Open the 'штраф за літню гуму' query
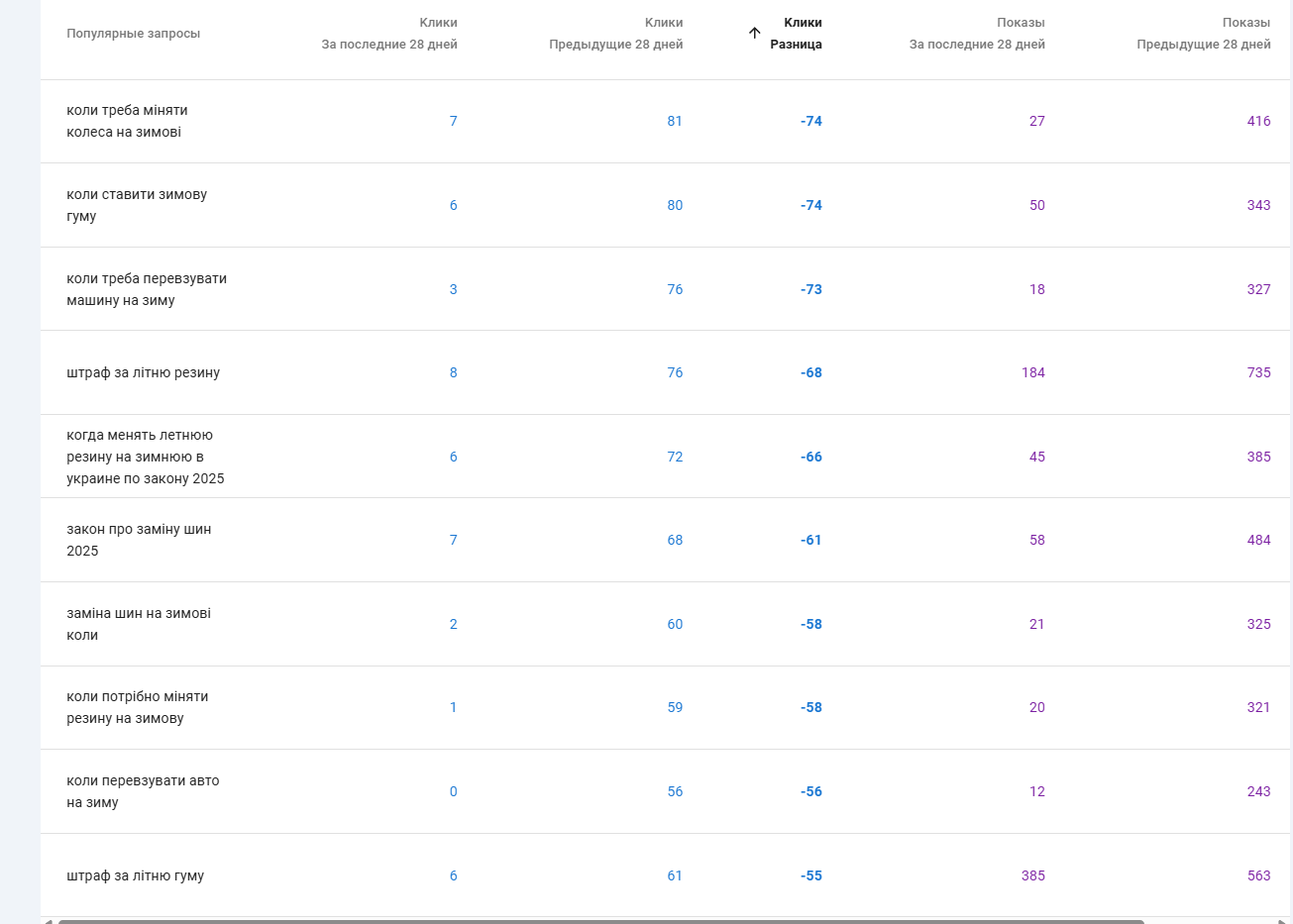The image size is (1293, 924). coord(136,876)
